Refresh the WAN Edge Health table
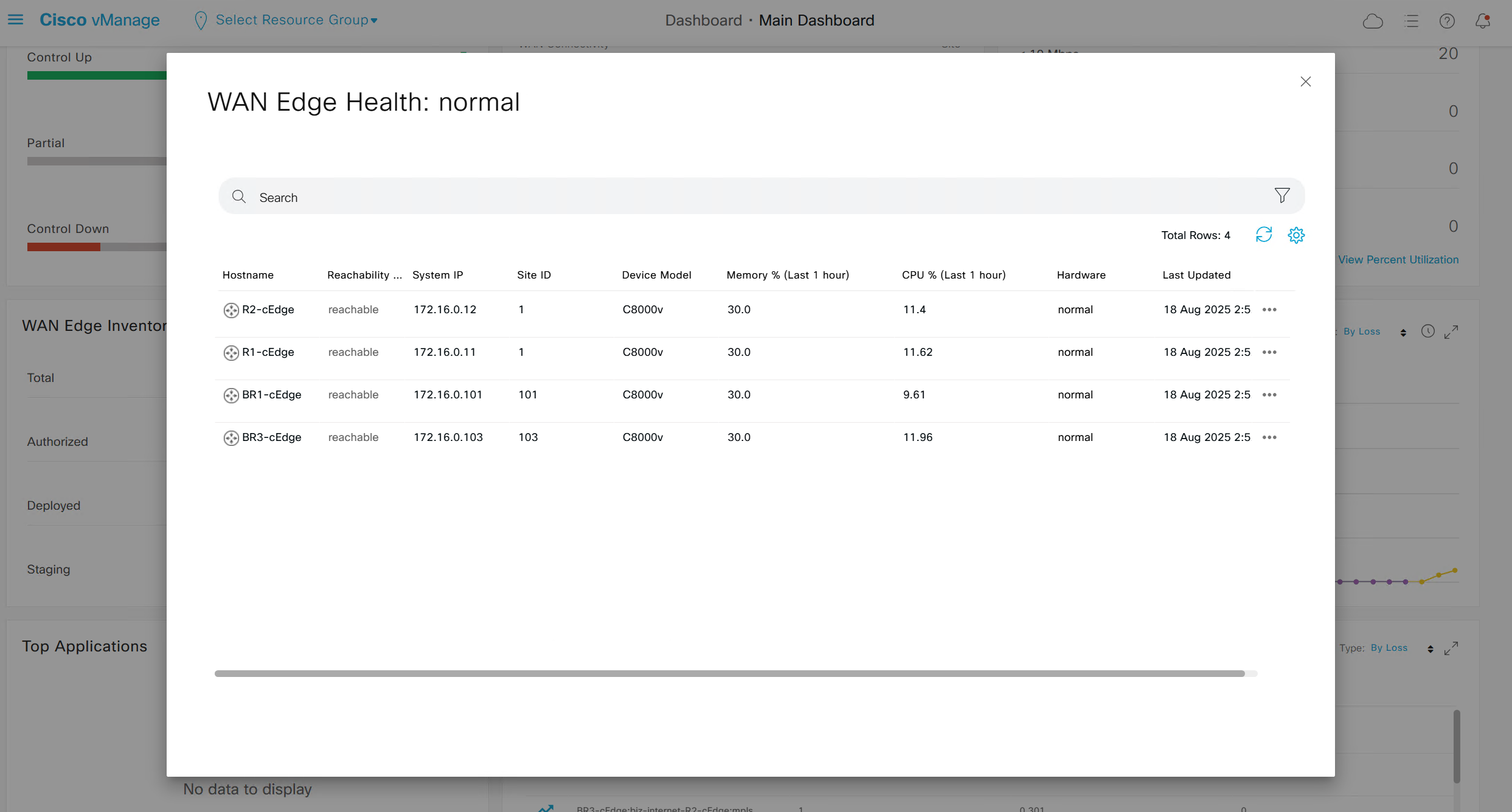Screen dimensions: 1512x812 [1264, 235]
